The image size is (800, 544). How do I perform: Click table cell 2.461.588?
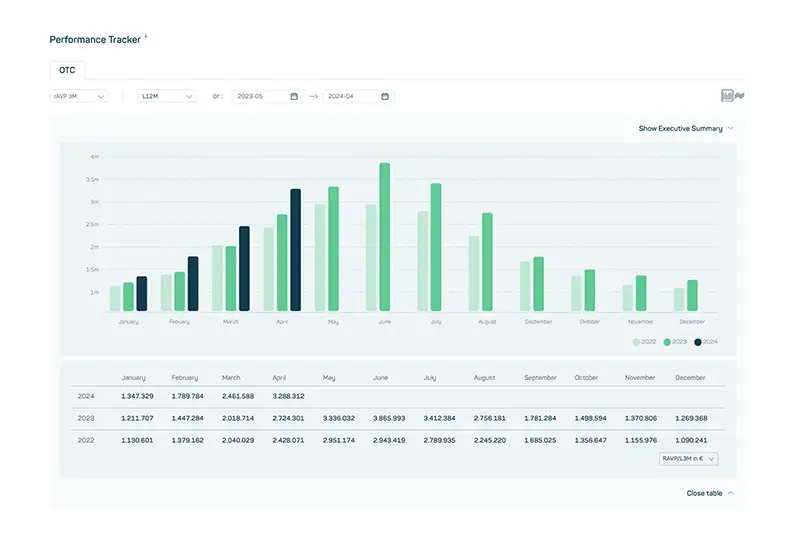pos(238,396)
